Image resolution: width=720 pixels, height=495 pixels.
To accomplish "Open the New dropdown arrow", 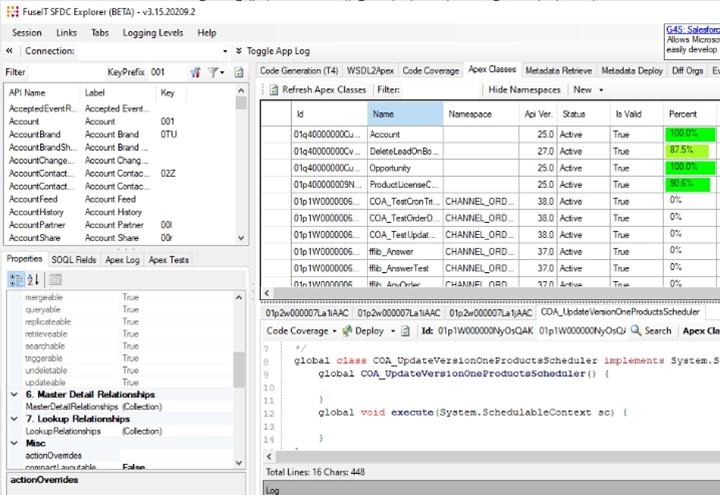I will pos(601,90).
